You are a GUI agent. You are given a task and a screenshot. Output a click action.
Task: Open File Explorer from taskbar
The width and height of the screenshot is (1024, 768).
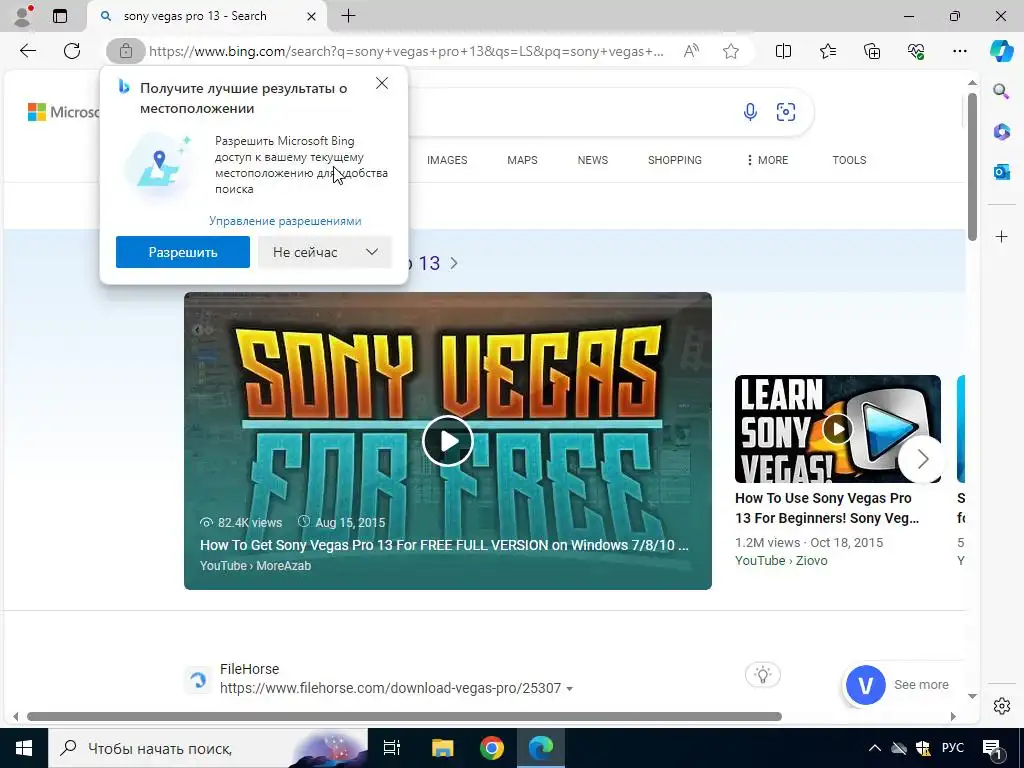point(442,748)
